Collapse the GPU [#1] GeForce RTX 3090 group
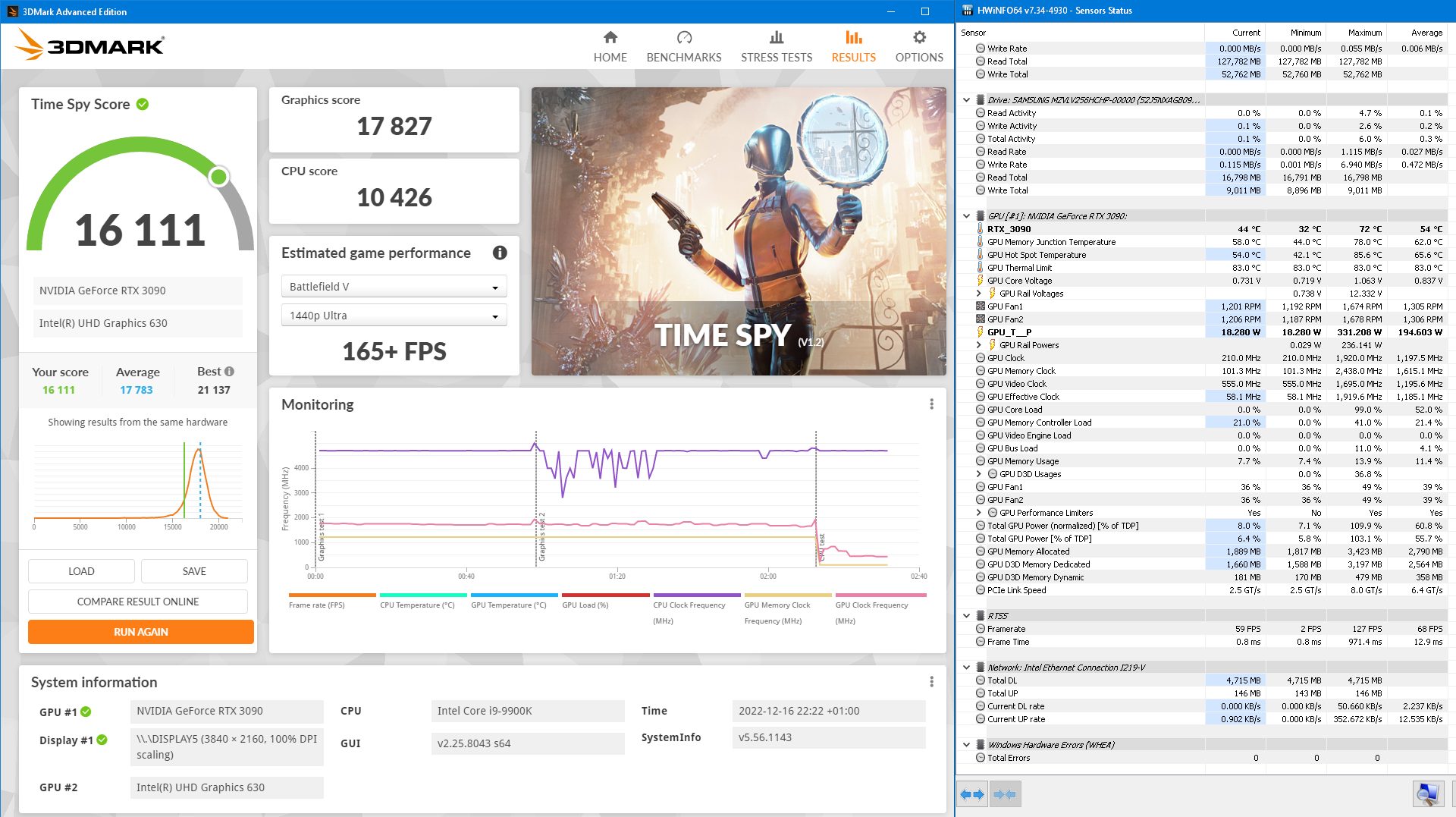 click(x=966, y=216)
